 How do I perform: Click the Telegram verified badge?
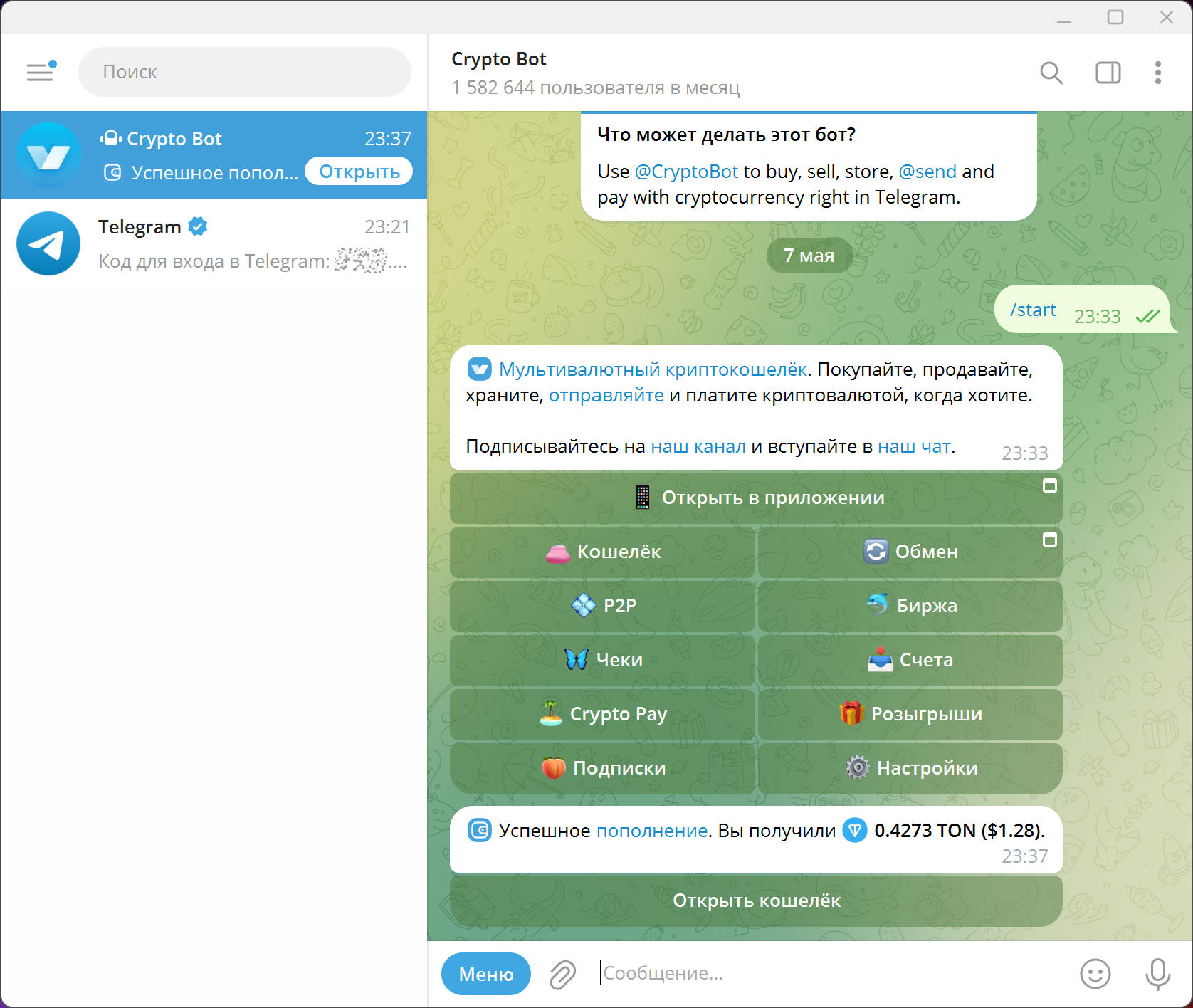(x=198, y=226)
